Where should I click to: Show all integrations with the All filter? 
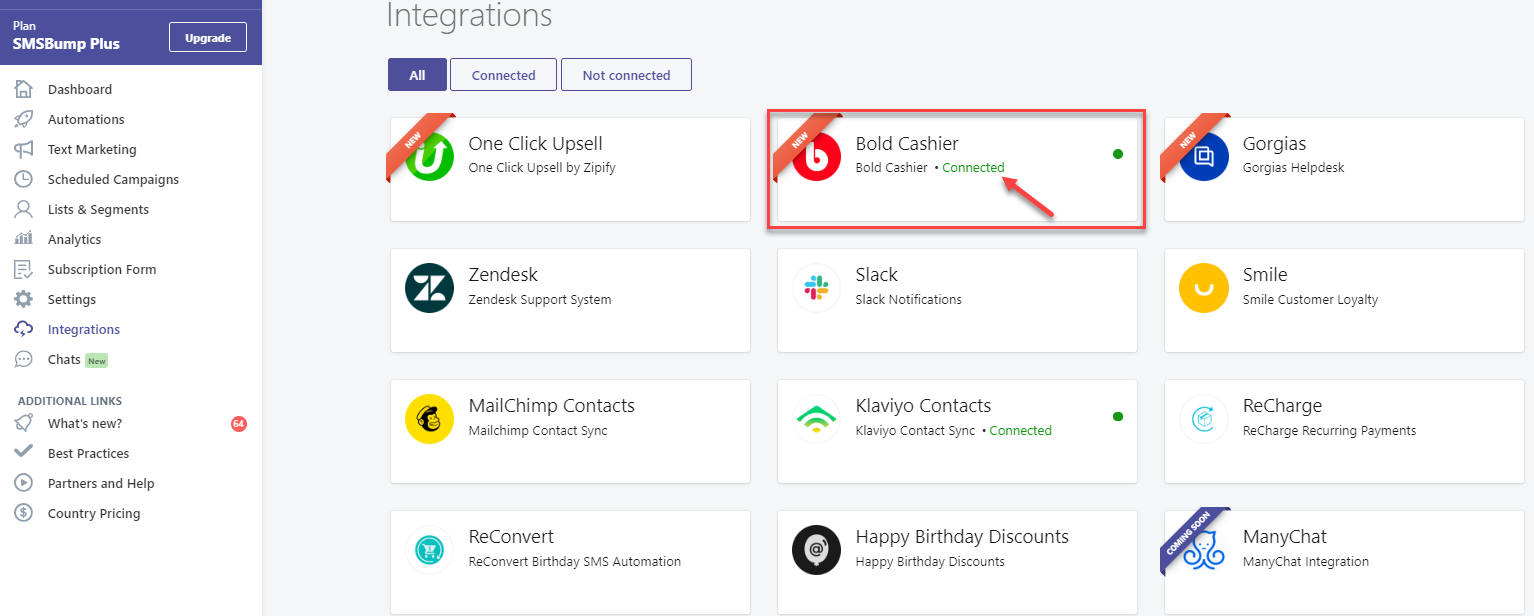click(x=417, y=75)
